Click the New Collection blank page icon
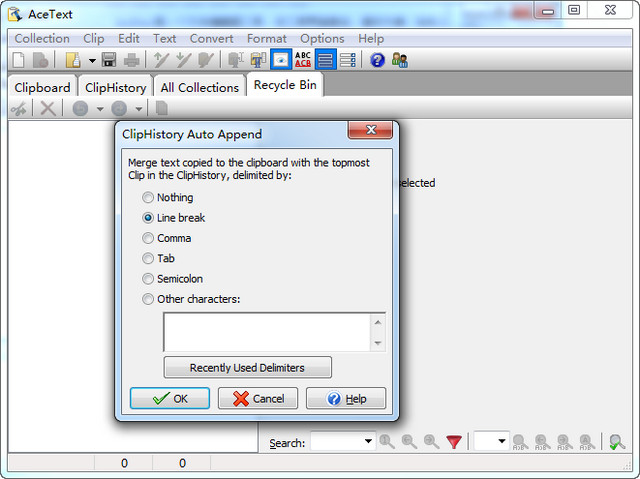 [19, 60]
